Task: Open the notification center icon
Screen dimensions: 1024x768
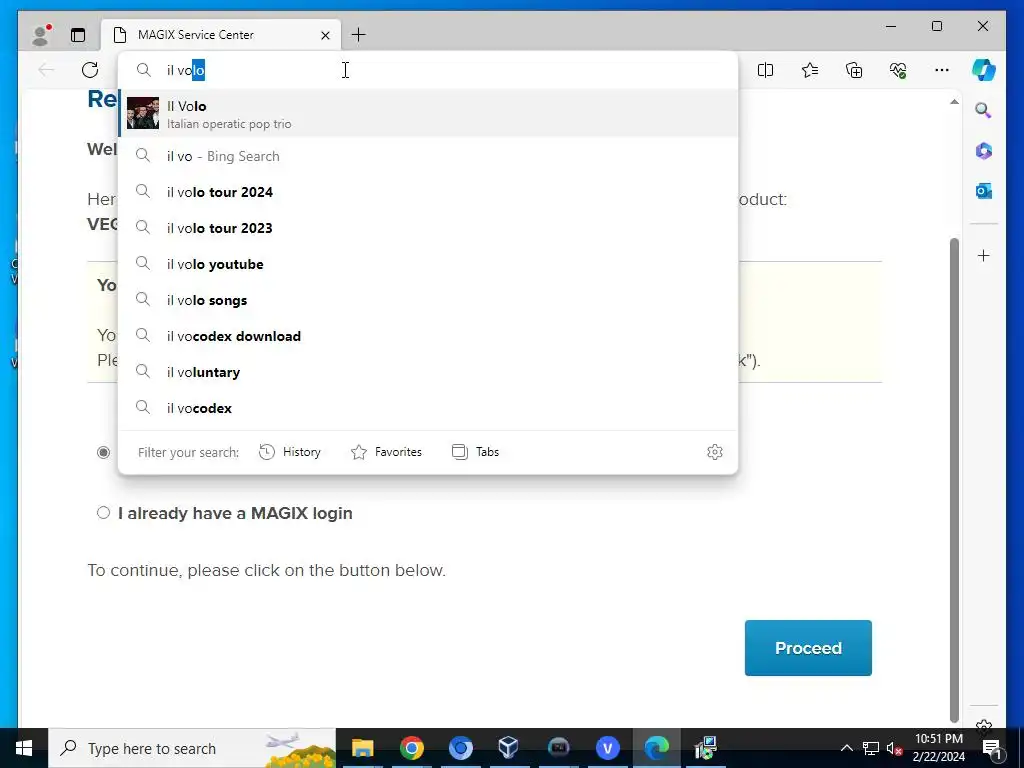Action: point(993,748)
